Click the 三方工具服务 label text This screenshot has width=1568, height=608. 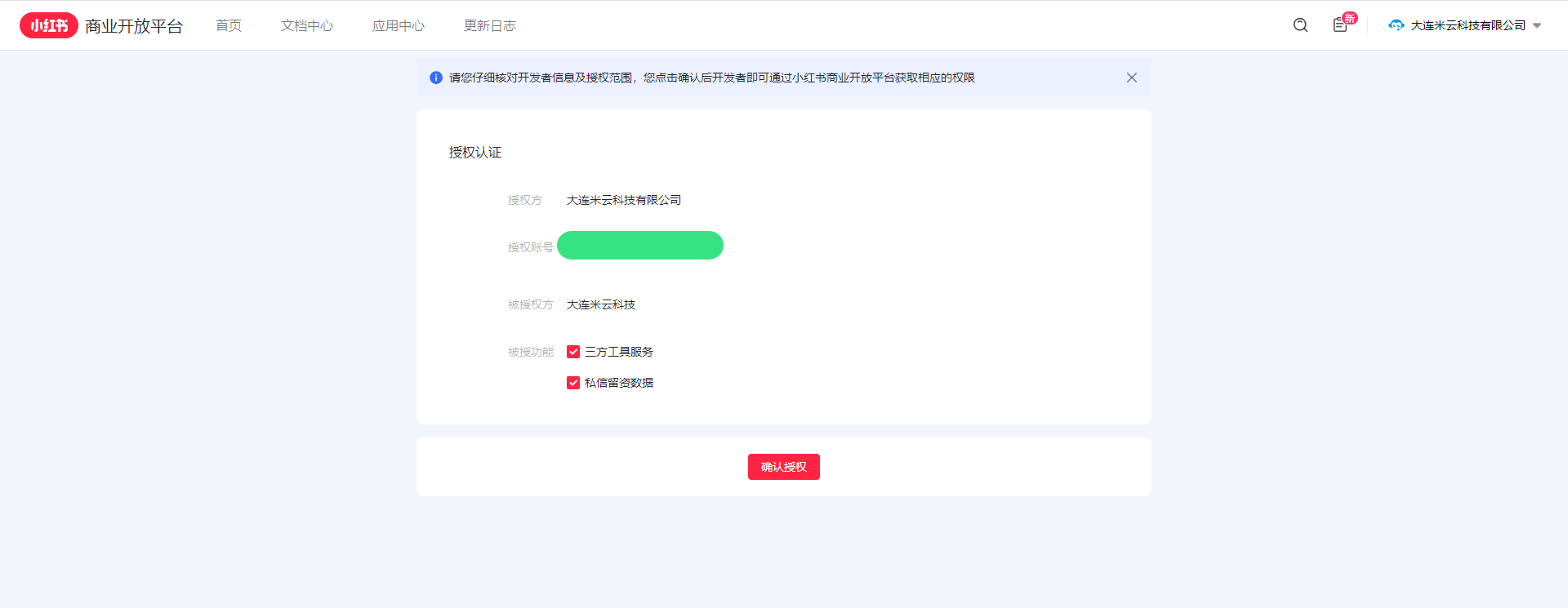618,352
